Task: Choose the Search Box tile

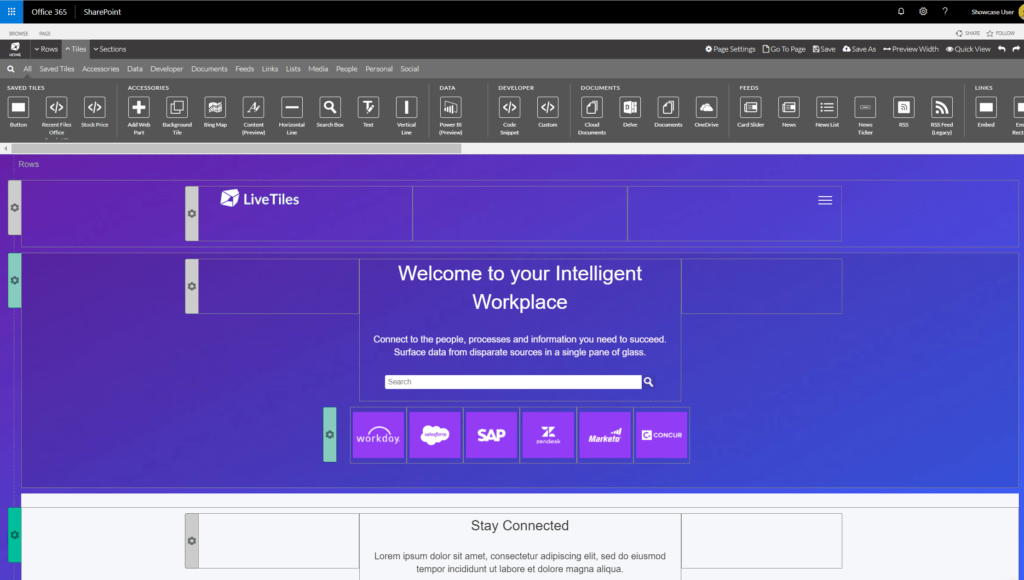Action: [x=330, y=108]
